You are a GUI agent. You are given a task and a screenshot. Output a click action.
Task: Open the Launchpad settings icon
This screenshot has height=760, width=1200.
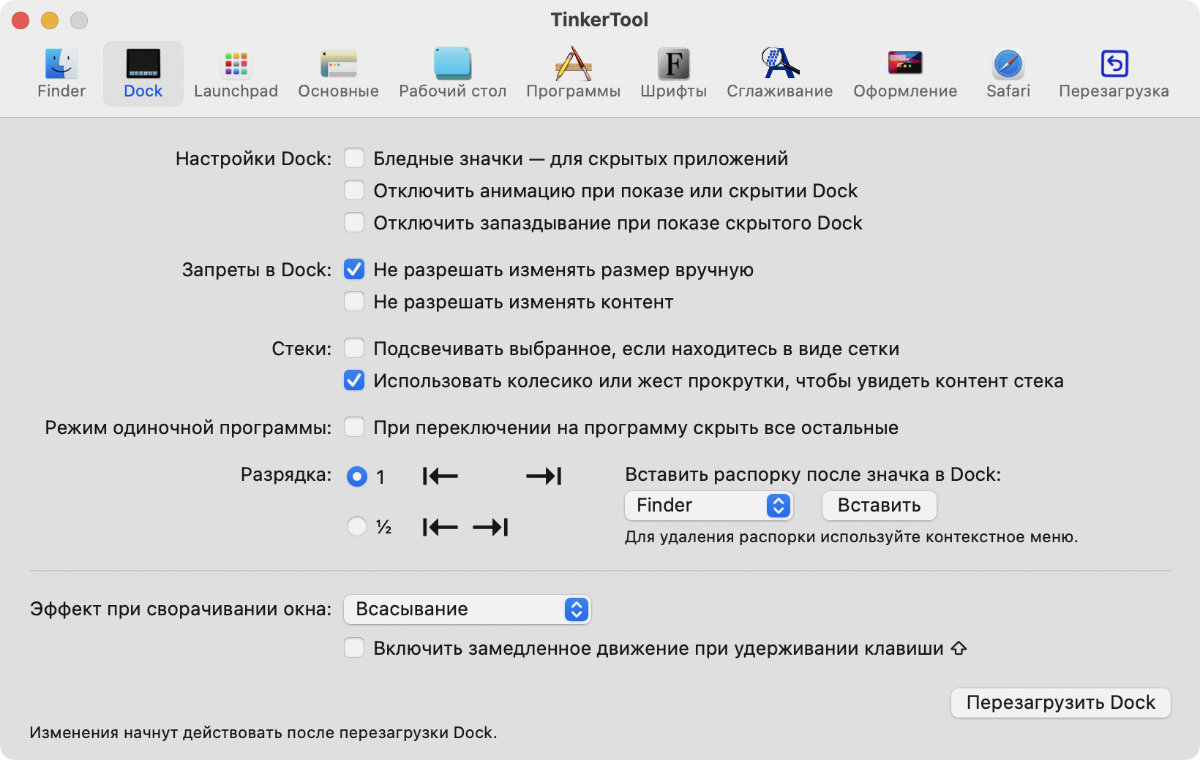(x=236, y=65)
